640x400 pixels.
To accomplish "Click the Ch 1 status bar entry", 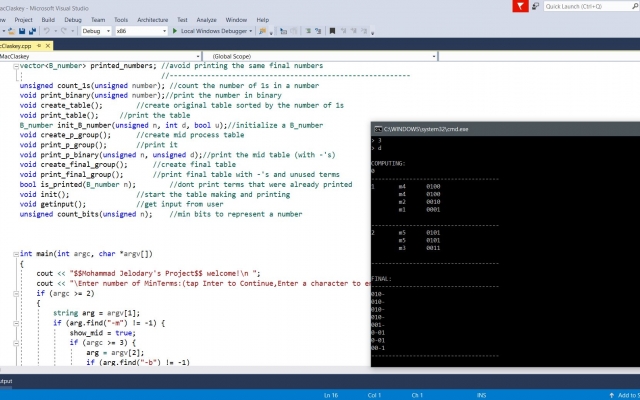I will coord(417,395).
